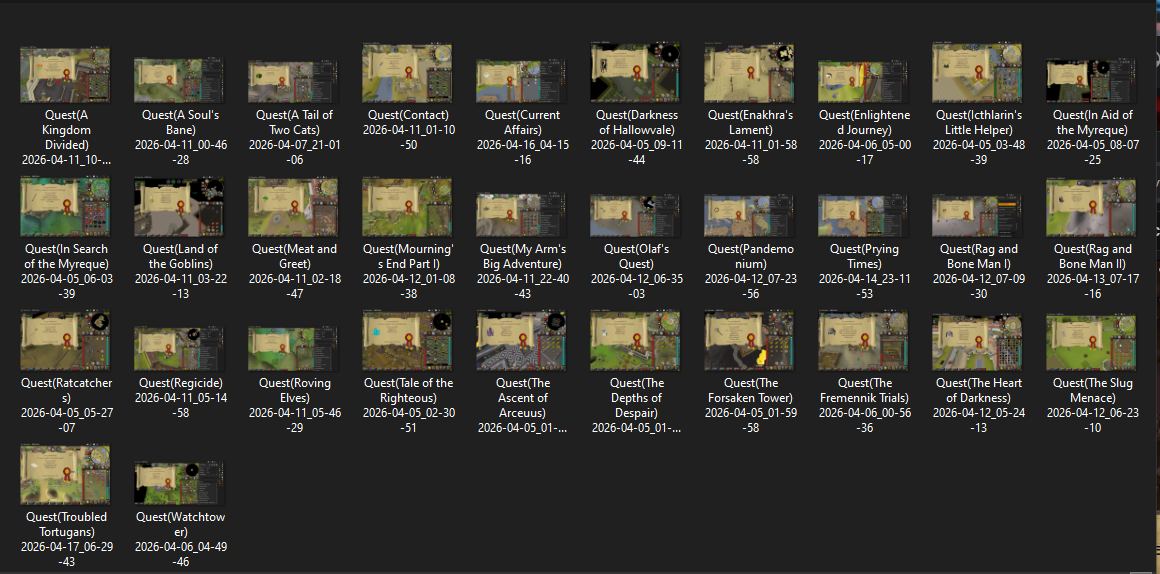The width and height of the screenshot is (1160, 574).
Task: Select the Quest(My Arm's Big Adventure) thumbnail
Action: (521, 215)
